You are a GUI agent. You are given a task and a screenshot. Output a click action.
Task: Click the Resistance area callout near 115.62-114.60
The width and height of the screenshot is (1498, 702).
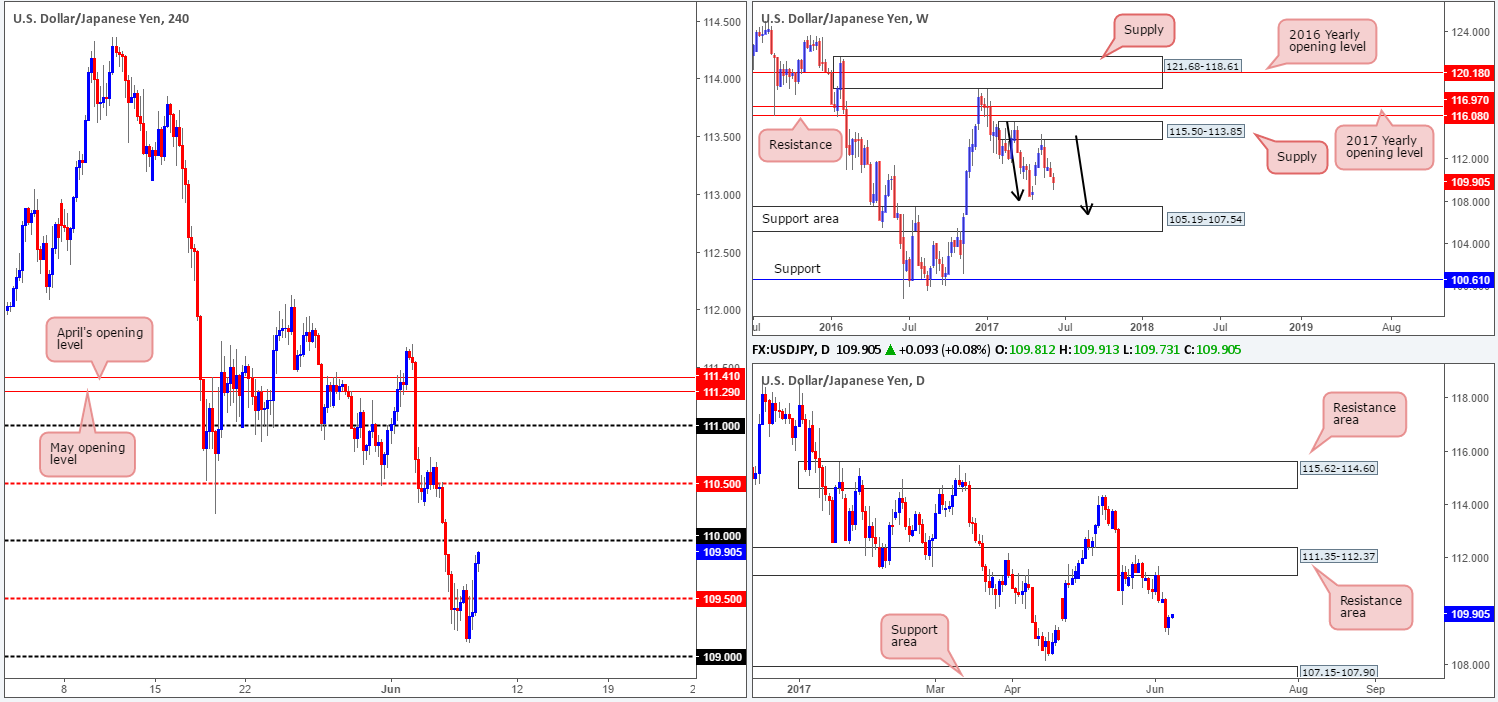pos(1364,416)
